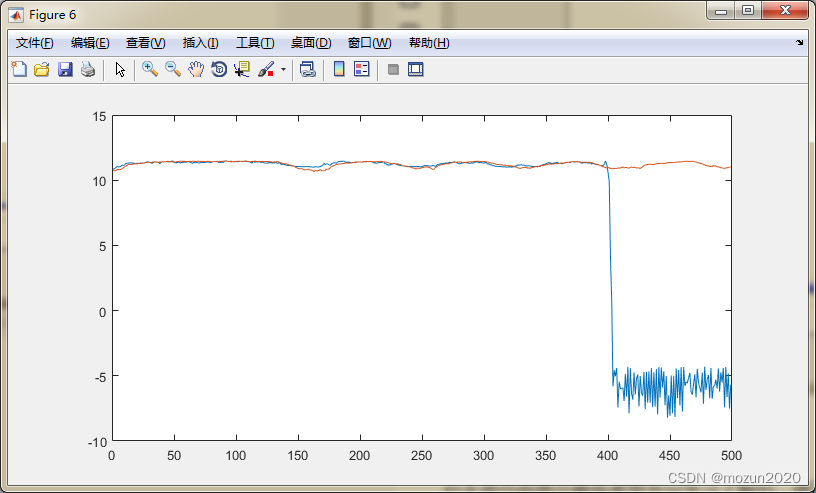Enable the Data Cursor tool
816x493 pixels.
pos(242,69)
